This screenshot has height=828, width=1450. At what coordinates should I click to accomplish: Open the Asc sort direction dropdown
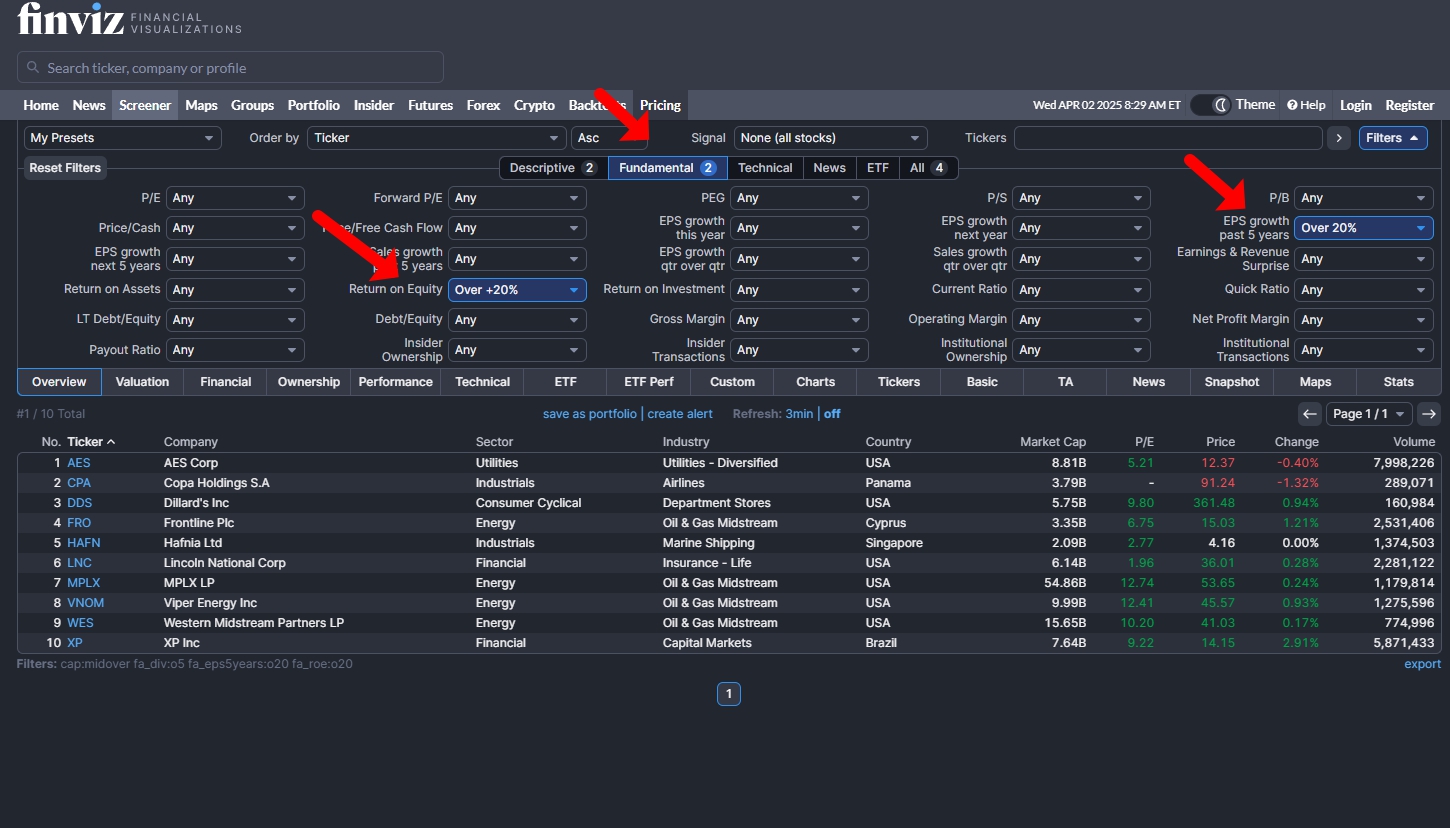click(610, 138)
